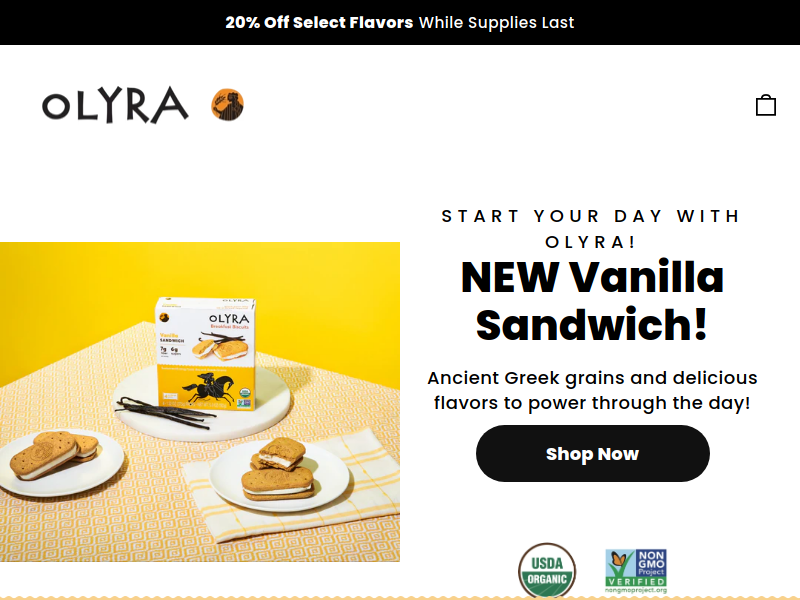Image resolution: width=800 pixels, height=600 pixels.
Task: Select the NEW Vanilla Sandwich! headline
Action: (592, 301)
